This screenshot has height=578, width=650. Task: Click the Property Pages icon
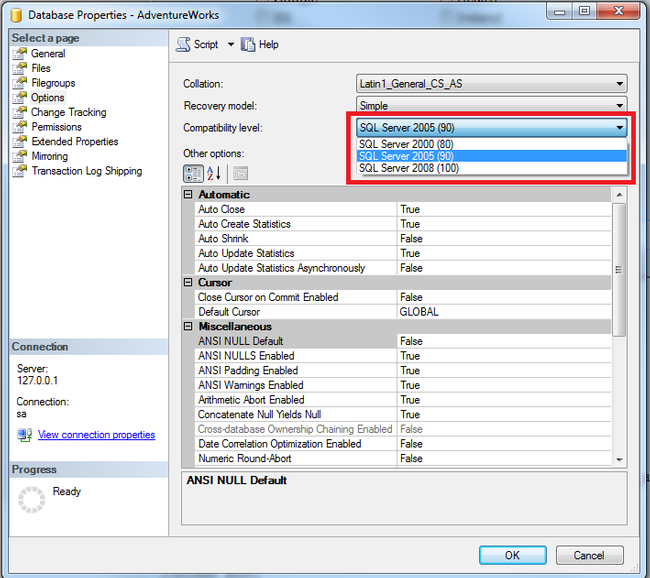pyautogui.click(x=240, y=173)
